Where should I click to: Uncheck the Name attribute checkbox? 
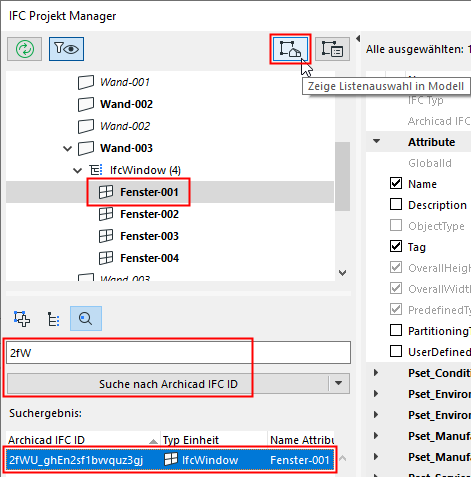[x=396, y=183]
